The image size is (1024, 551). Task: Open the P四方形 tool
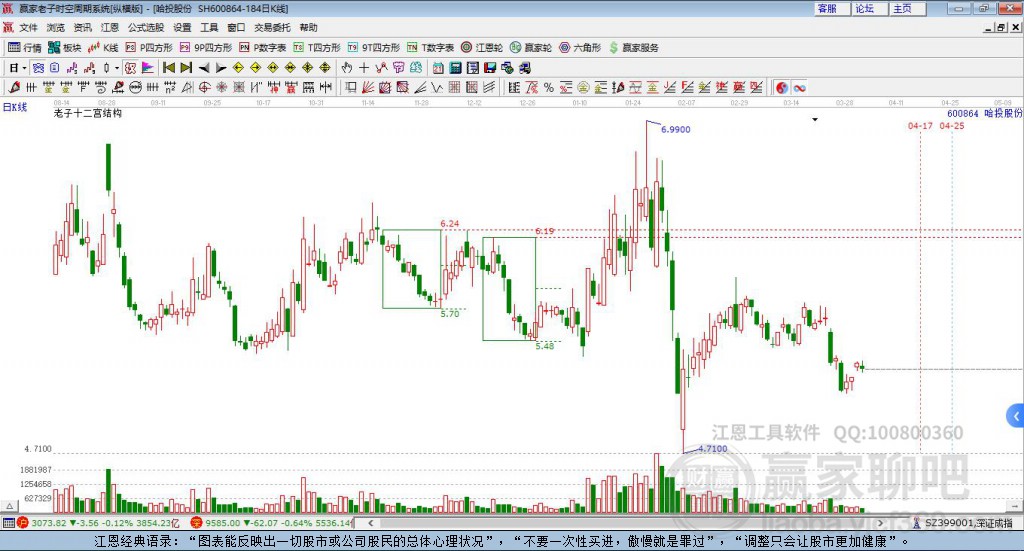[x=149, y=48]
